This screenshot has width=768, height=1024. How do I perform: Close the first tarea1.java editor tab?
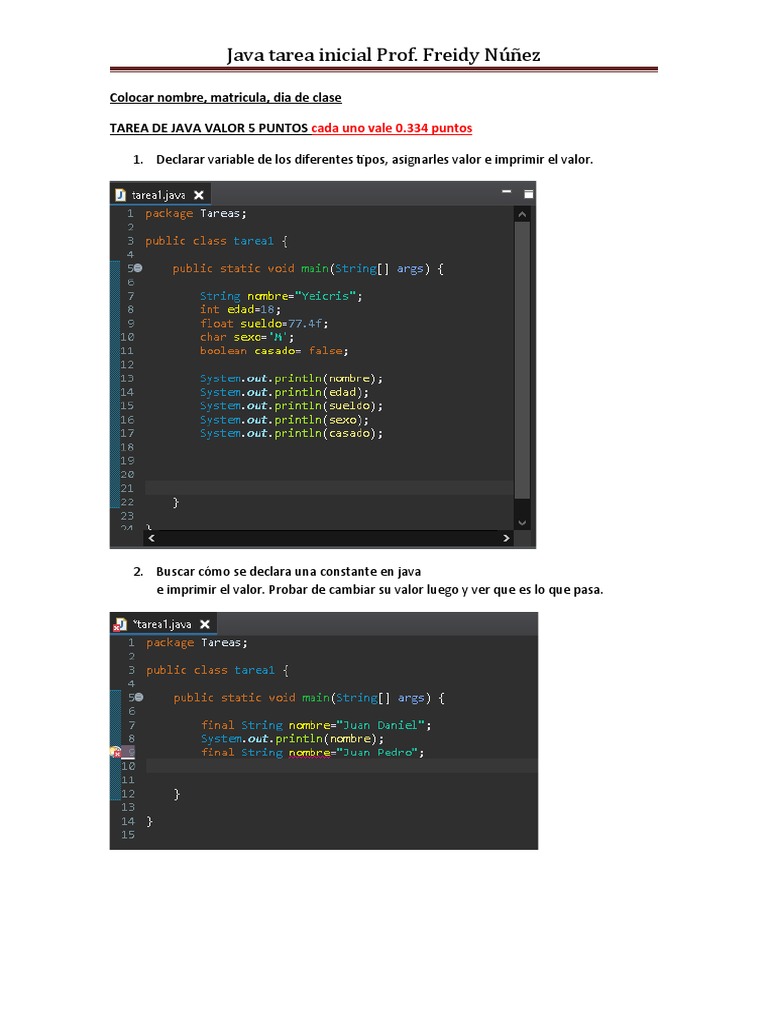click(199, 195)
